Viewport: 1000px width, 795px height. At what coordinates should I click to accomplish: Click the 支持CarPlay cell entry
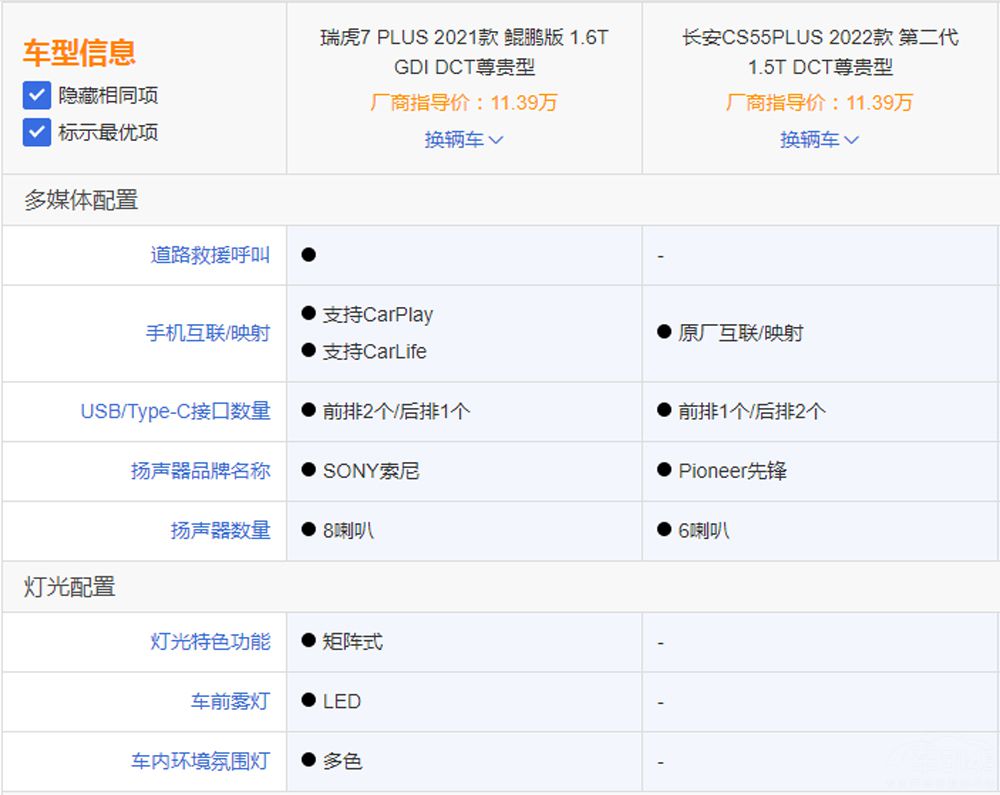(x=378, y=315)
